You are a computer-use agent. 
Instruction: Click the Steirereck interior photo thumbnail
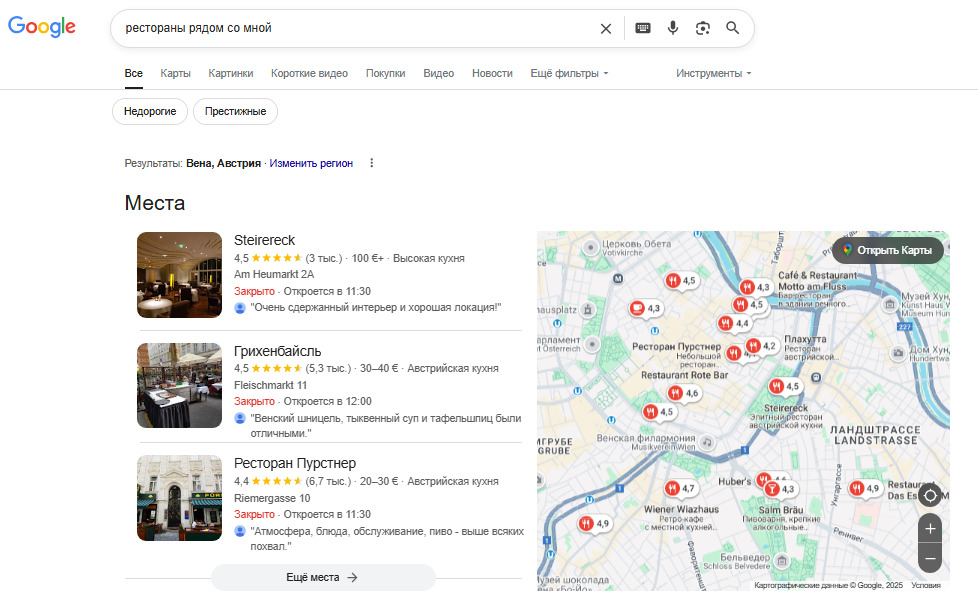pyautogui.click(x=180, y=275)
